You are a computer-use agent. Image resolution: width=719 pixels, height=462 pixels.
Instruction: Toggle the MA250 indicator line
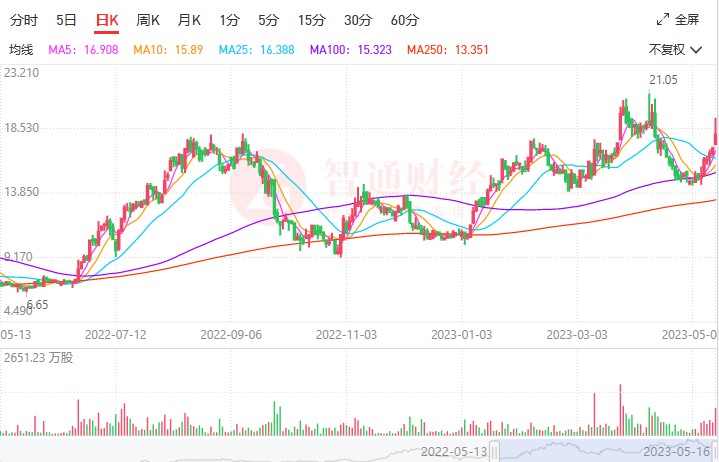click(x=448, y=49)
